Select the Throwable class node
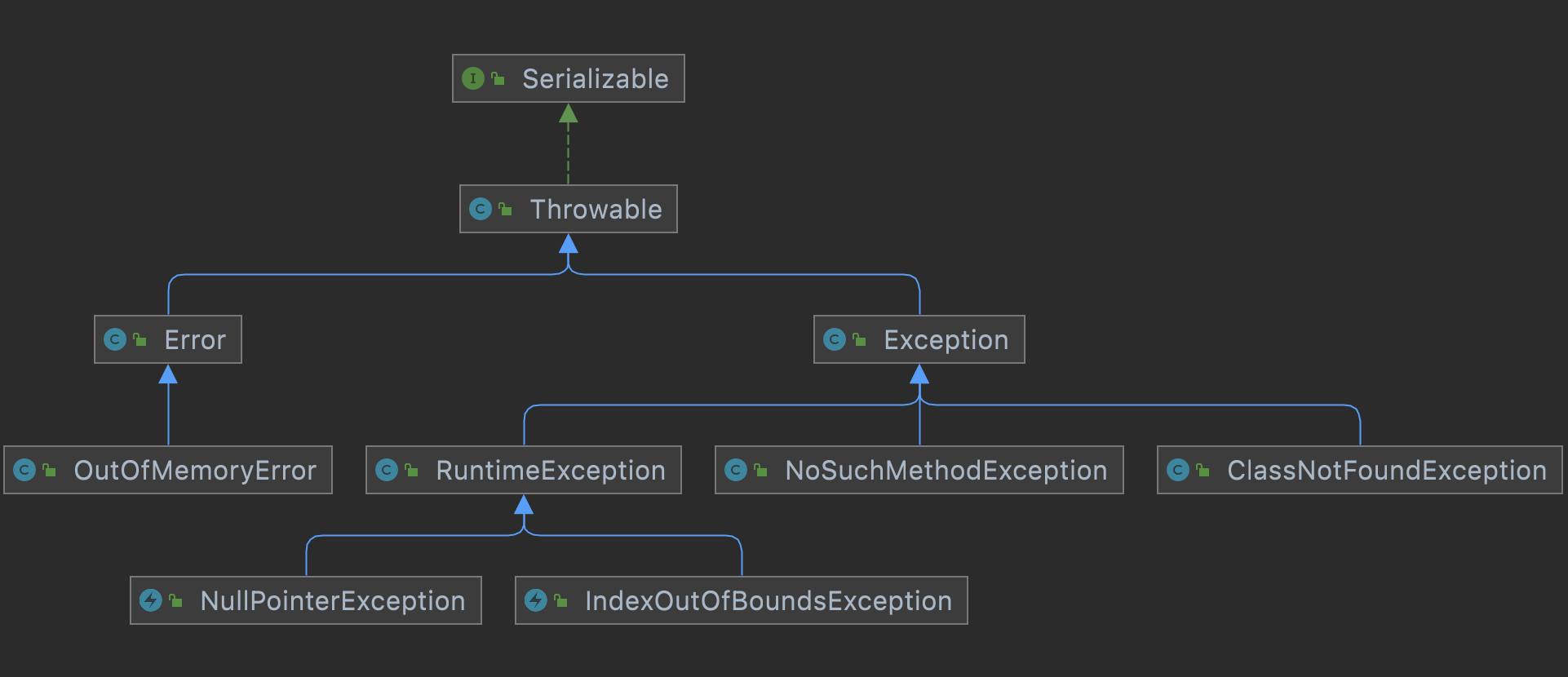Viewport: 1568px width, 677px height. [569, 209]
